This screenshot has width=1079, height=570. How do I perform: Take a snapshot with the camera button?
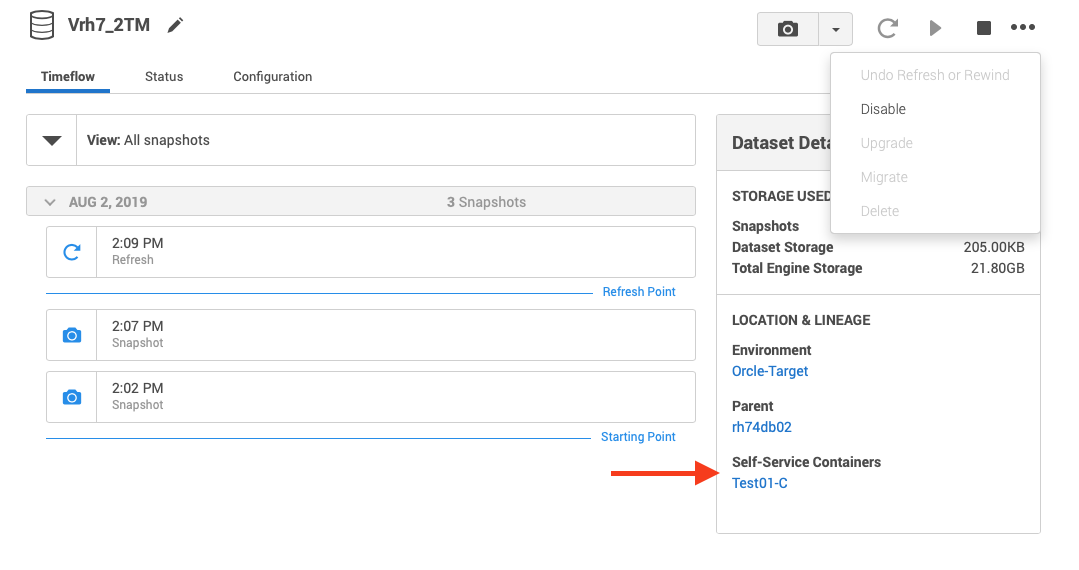point(788,29)
